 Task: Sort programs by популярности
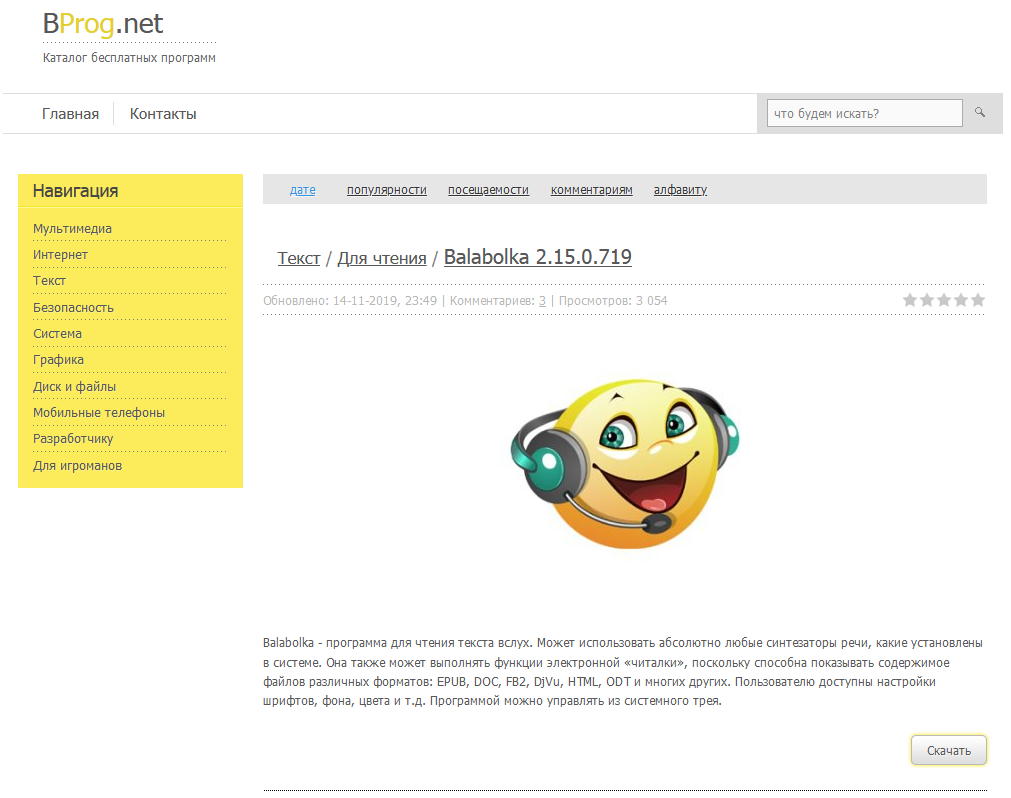pyautogui.click(x=386, y=189)
